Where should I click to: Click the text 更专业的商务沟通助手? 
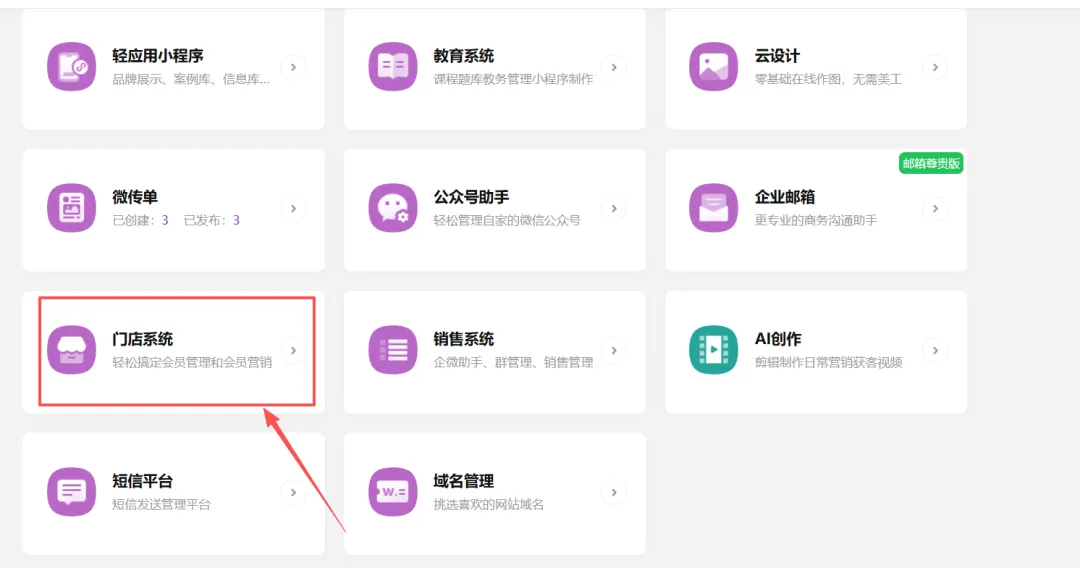point(816,220)
